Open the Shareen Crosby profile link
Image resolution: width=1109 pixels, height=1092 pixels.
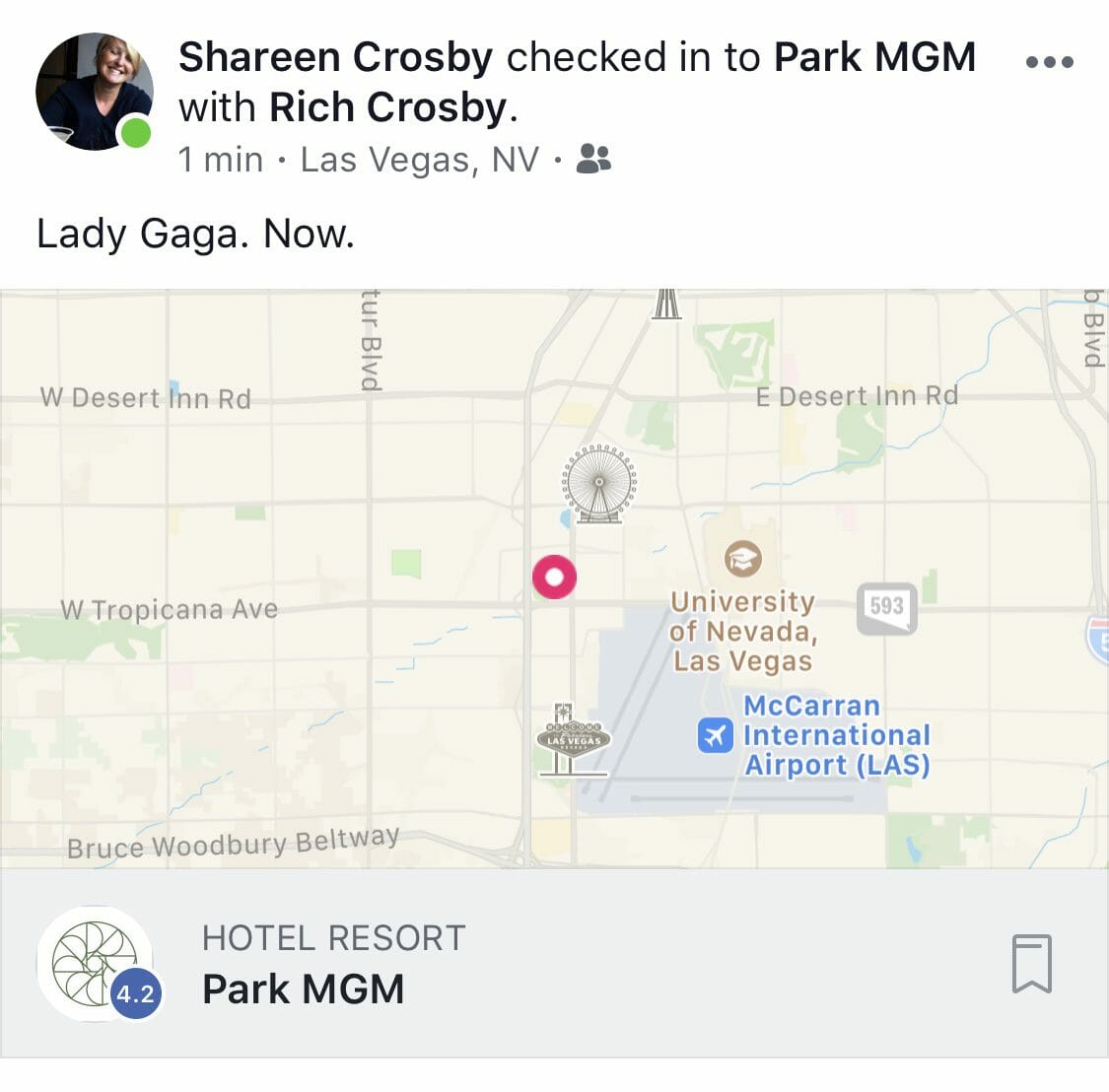tap(335, 56)
